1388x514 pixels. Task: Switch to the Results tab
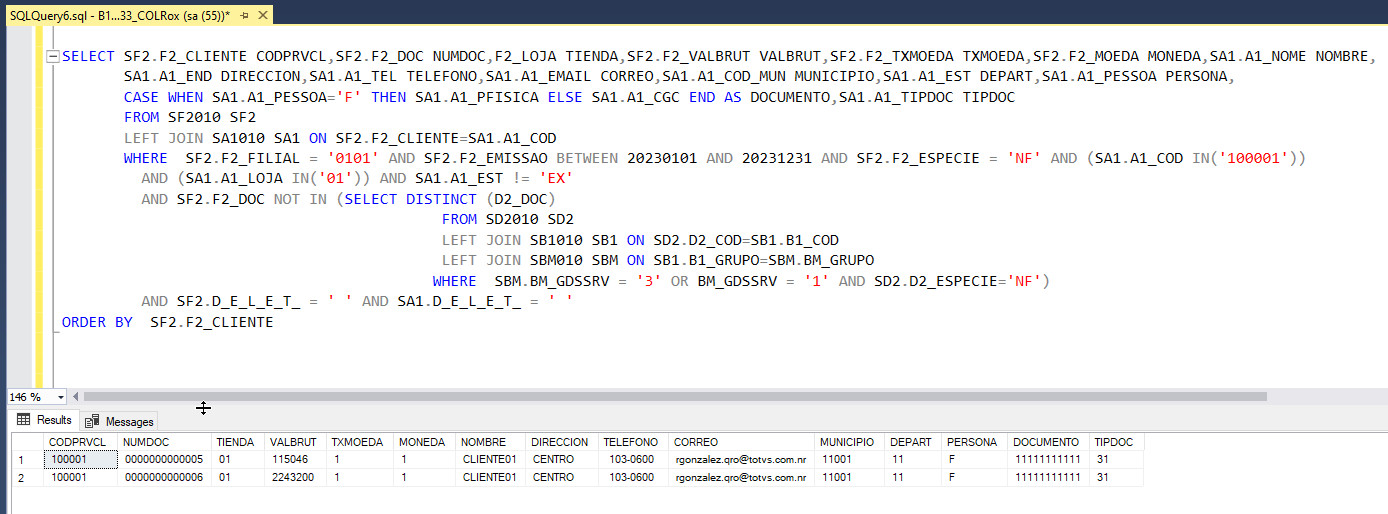click(x=43, y=421)
